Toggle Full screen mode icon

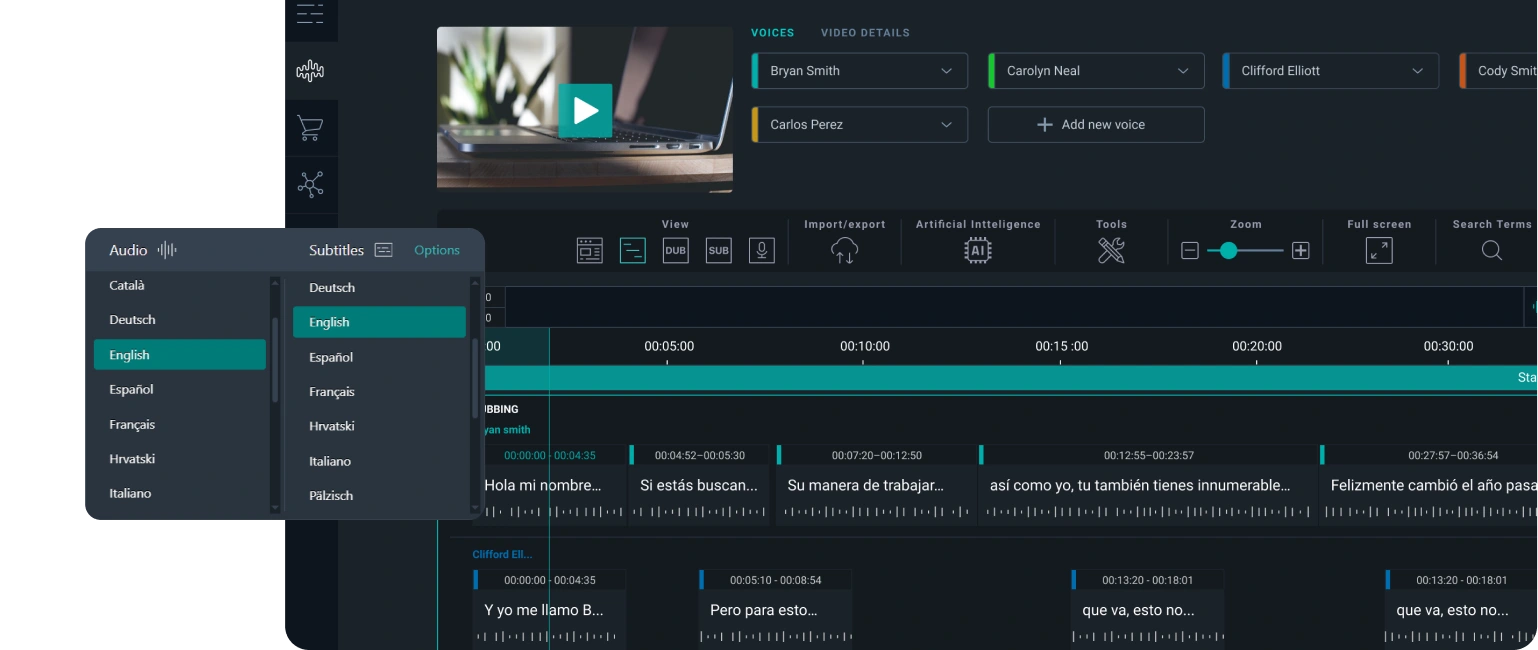coord(1379,251)
